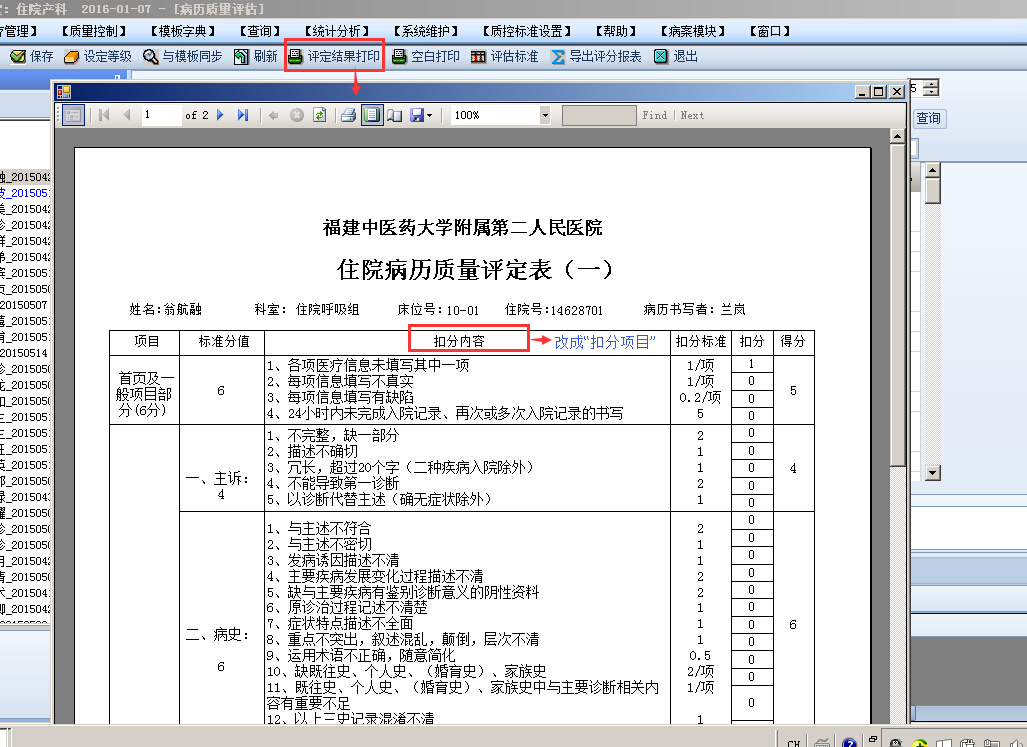
Task: Go to previous report page
Action: point(127,115)
